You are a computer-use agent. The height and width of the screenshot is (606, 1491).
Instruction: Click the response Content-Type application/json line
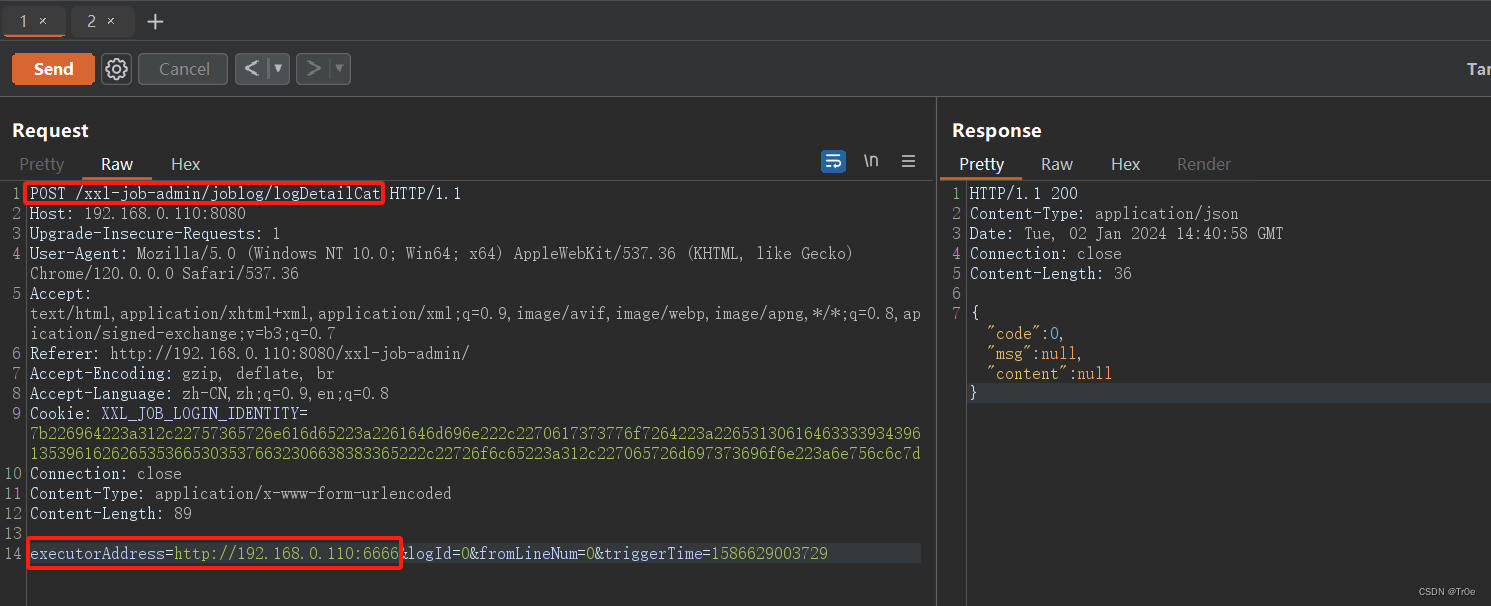click(1104, 213)
